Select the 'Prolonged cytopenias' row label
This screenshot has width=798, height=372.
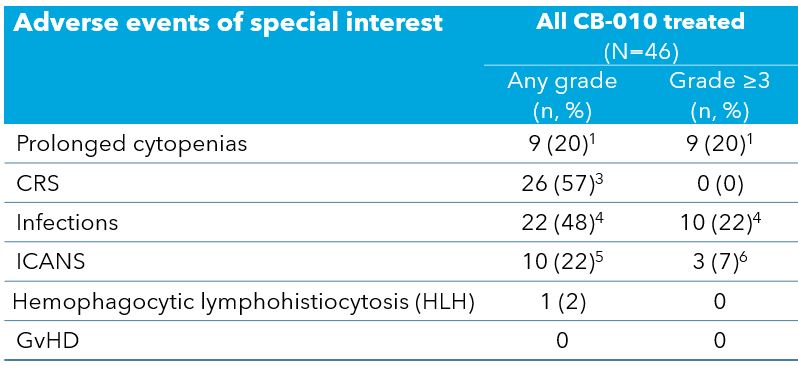pyautogui.click(x=132, y=145)
